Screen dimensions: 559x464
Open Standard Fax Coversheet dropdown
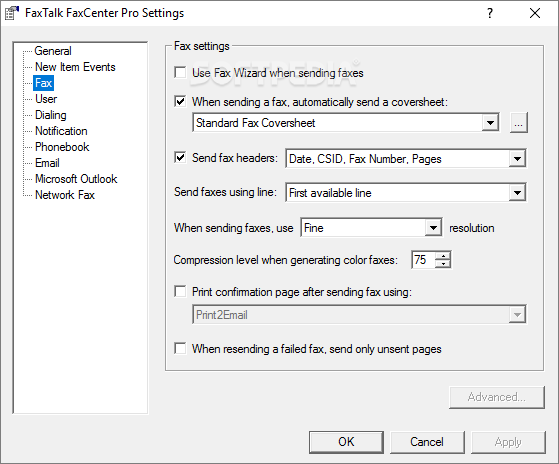pos(346,123)
